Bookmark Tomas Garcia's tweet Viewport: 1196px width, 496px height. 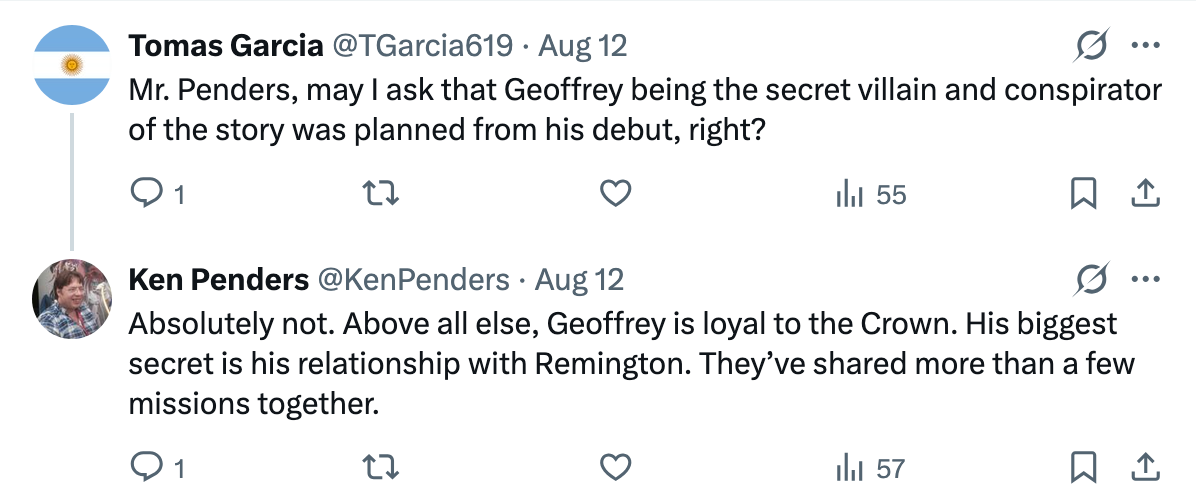pyautogui.click(x=1083, y=195)
